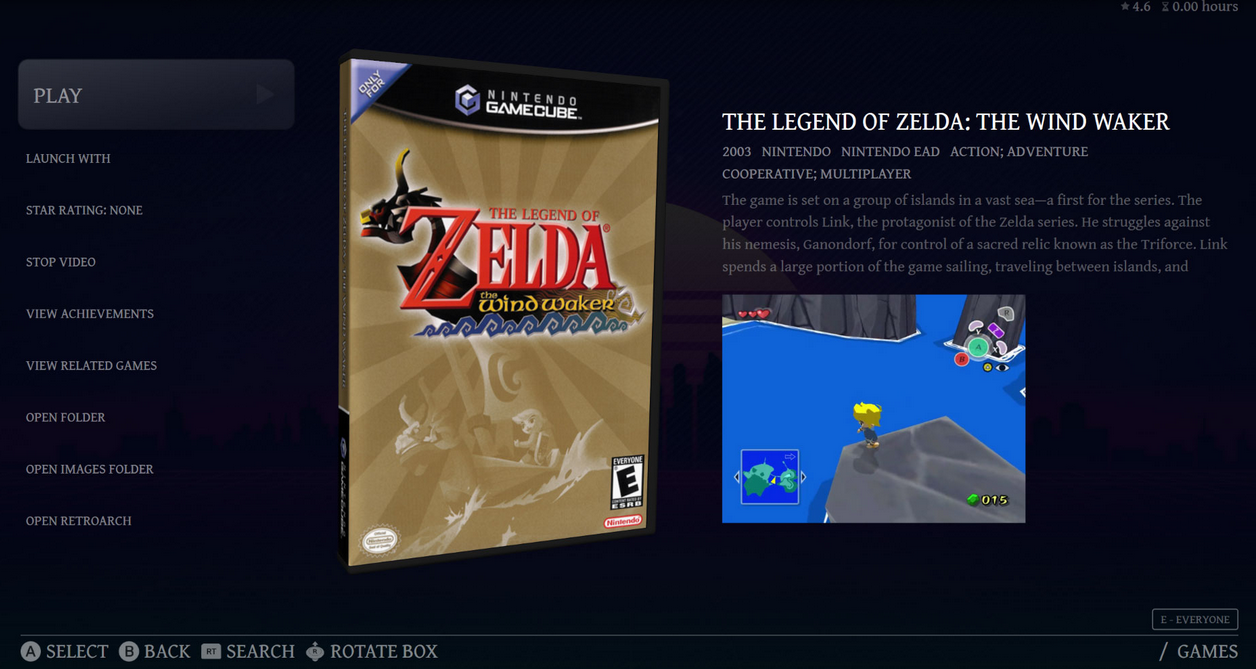Click the Rotate Box d-pad icon
This screenshot has height=669, width=1256.
click(315, 651)
